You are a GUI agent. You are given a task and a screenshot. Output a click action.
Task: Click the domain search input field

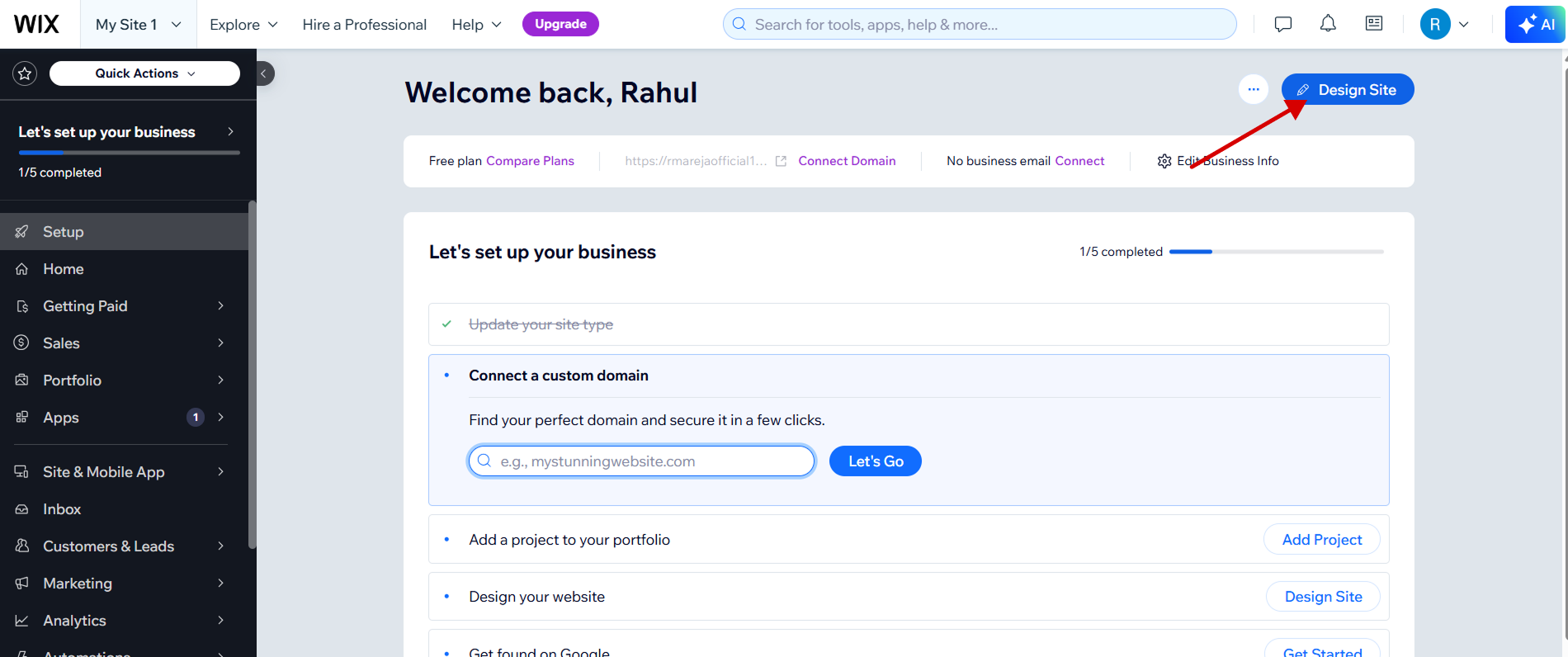[641, 461]
